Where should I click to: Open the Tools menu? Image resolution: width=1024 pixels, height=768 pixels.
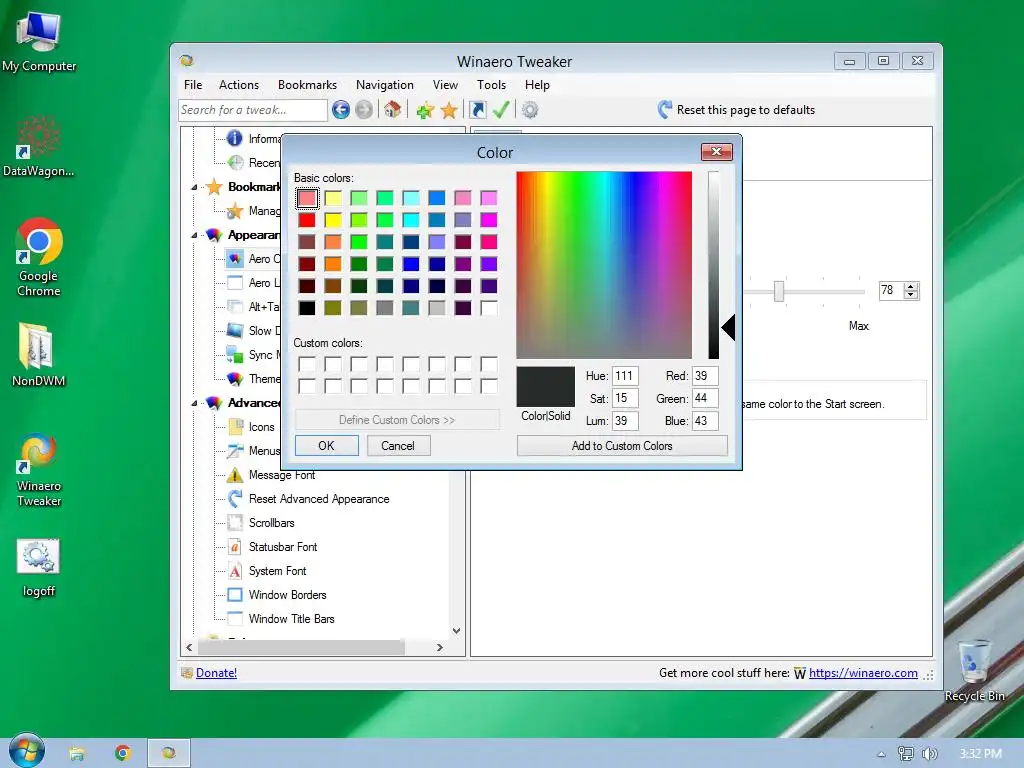point(491,85)
